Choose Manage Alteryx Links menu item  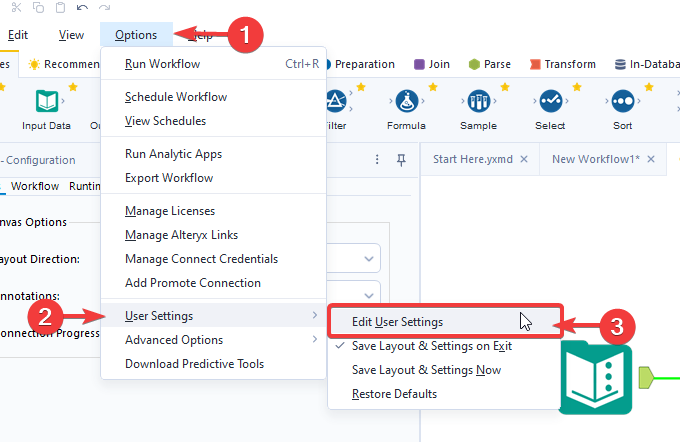pyautogui.click(x=213, y=235)
